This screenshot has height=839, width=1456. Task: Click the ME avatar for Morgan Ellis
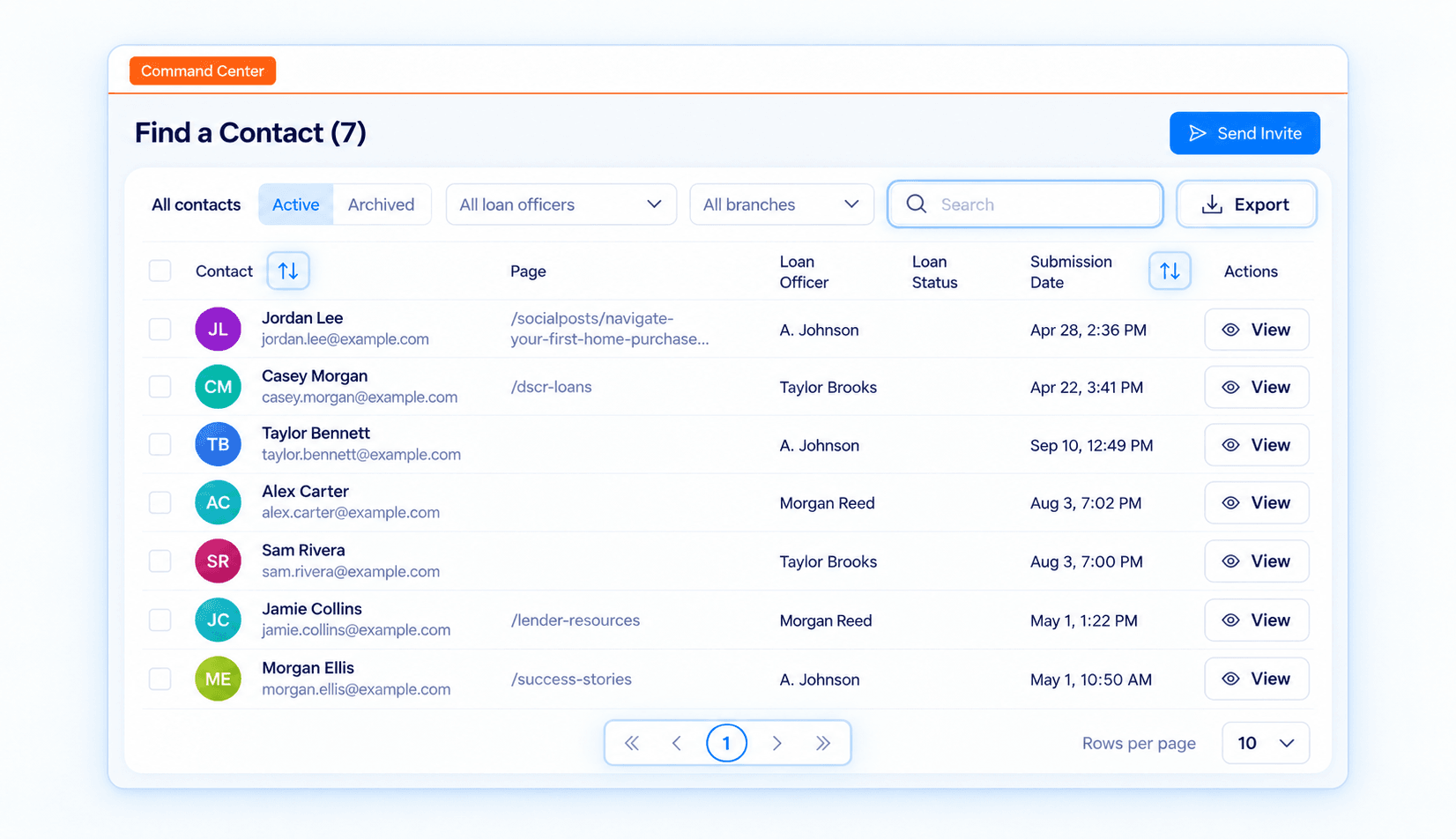point(218,679)
